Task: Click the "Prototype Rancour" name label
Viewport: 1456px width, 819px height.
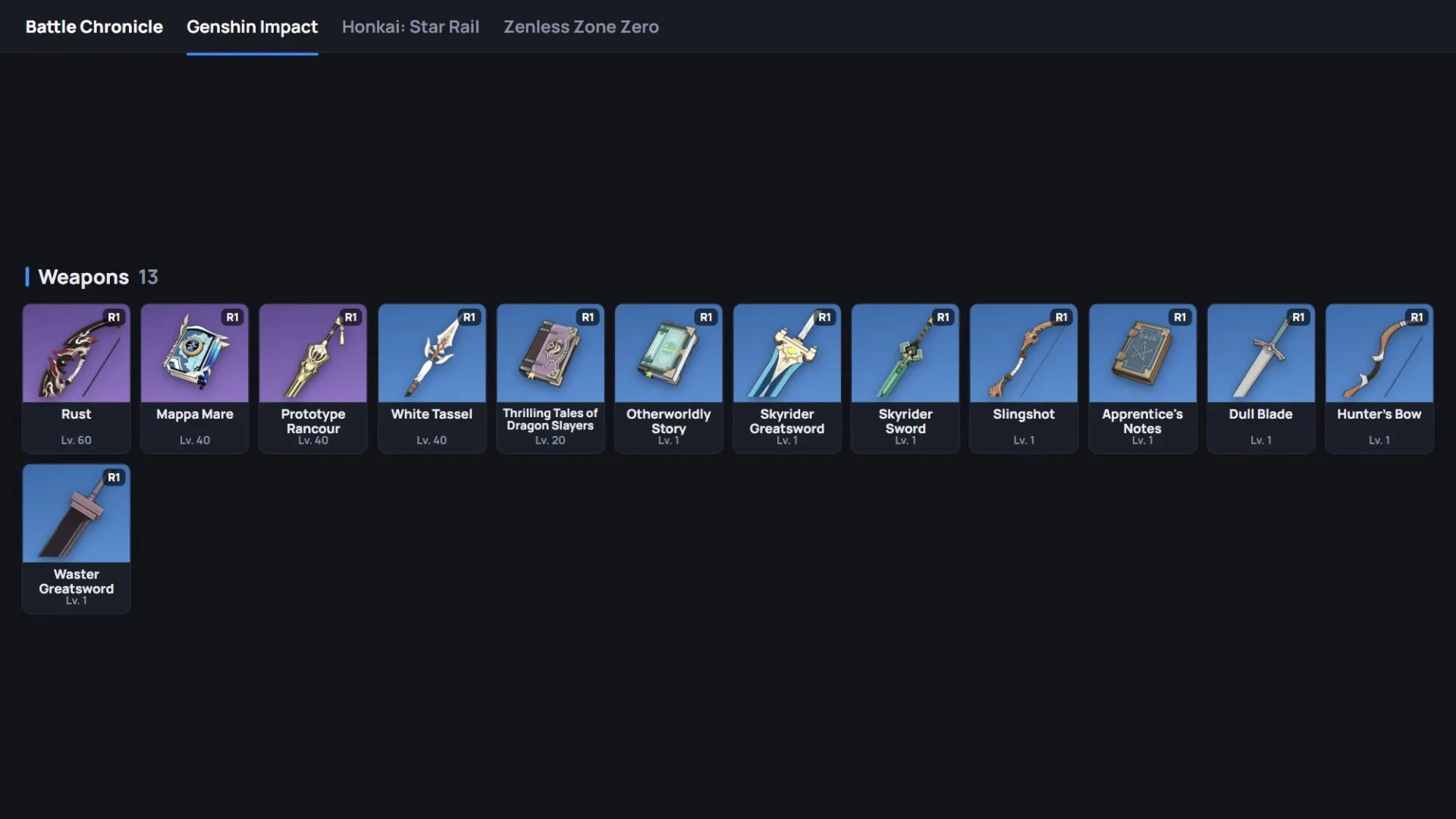Action: click(312, 421)
